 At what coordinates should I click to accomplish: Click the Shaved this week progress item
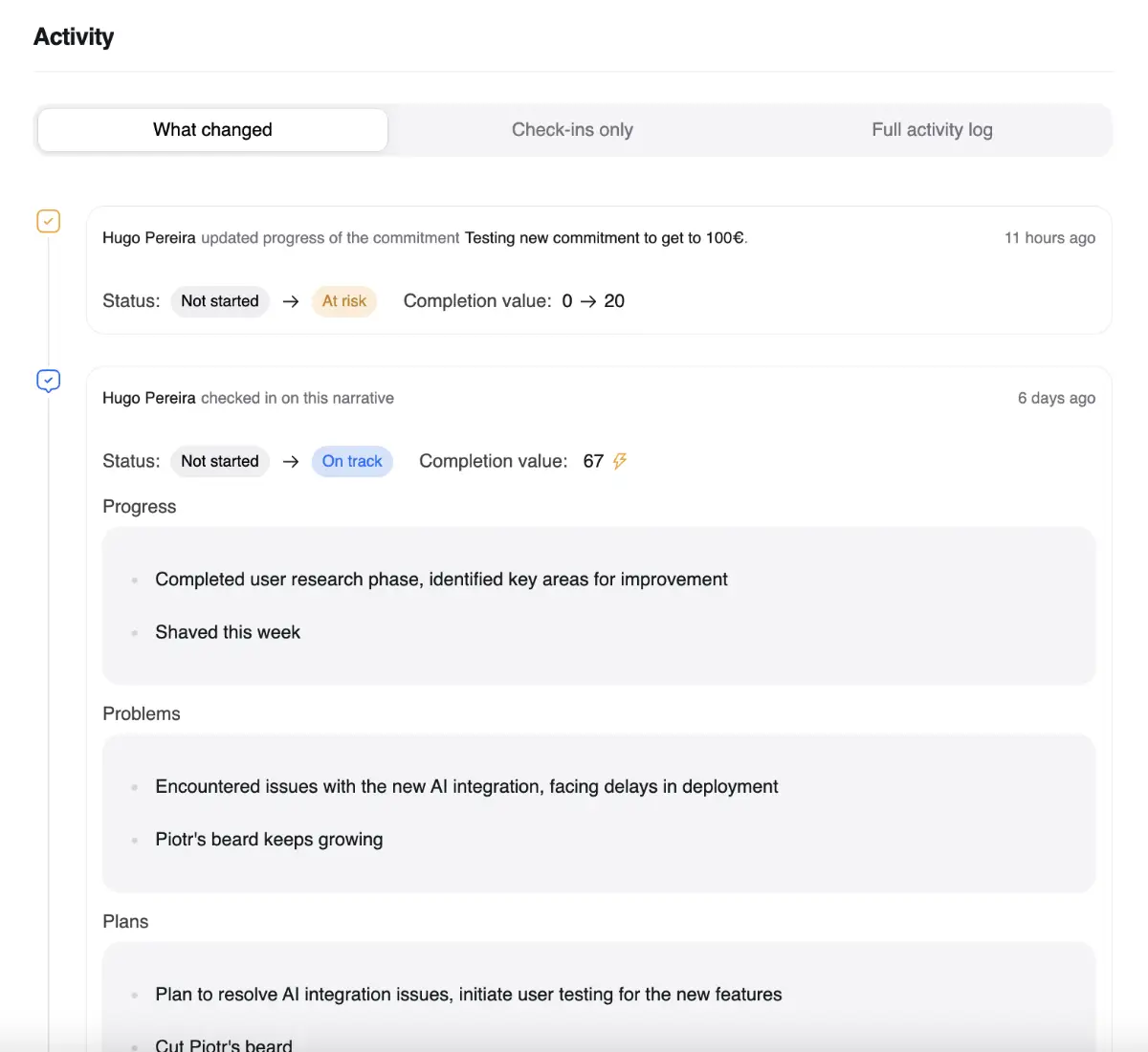(228, 632)
